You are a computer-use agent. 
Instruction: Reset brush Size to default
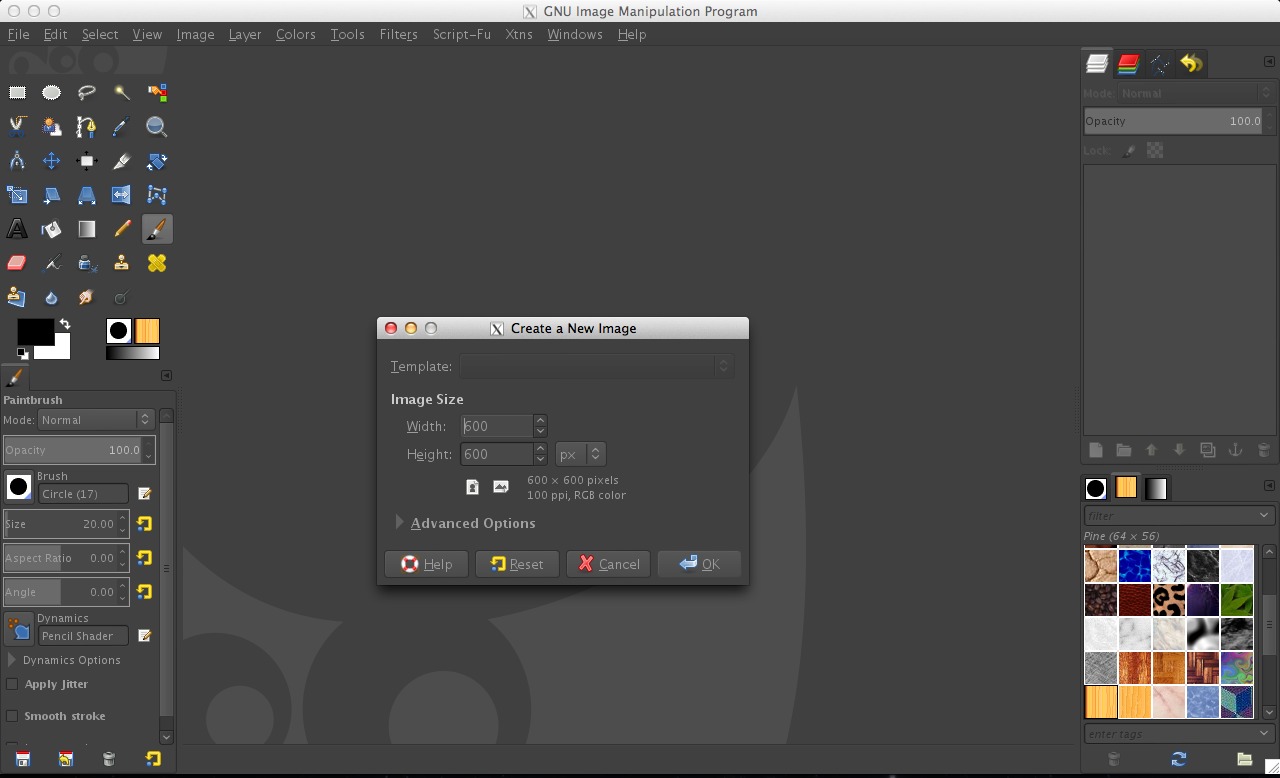144,524
